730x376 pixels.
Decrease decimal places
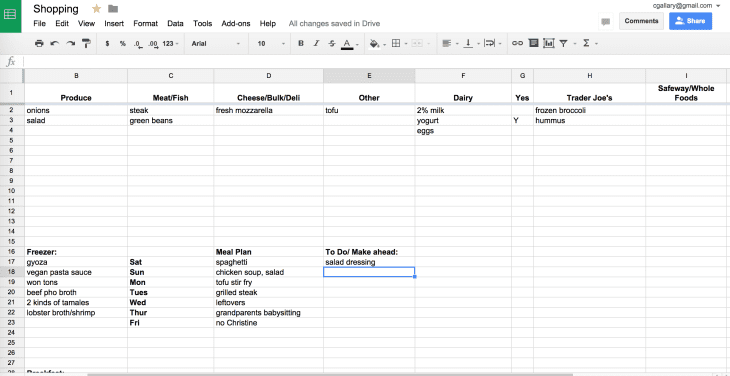tap(137, 43)
